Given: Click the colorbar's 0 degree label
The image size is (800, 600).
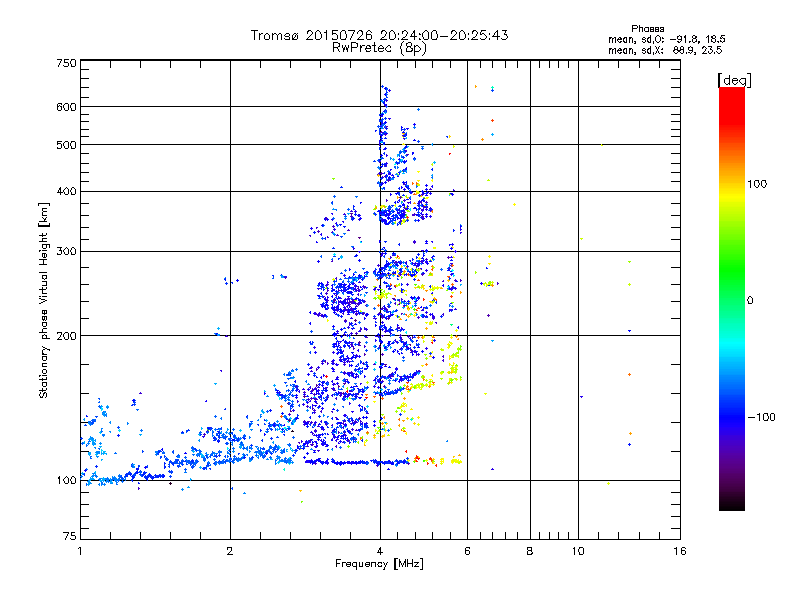Looking at the screenshot, I should click(750, 301).
